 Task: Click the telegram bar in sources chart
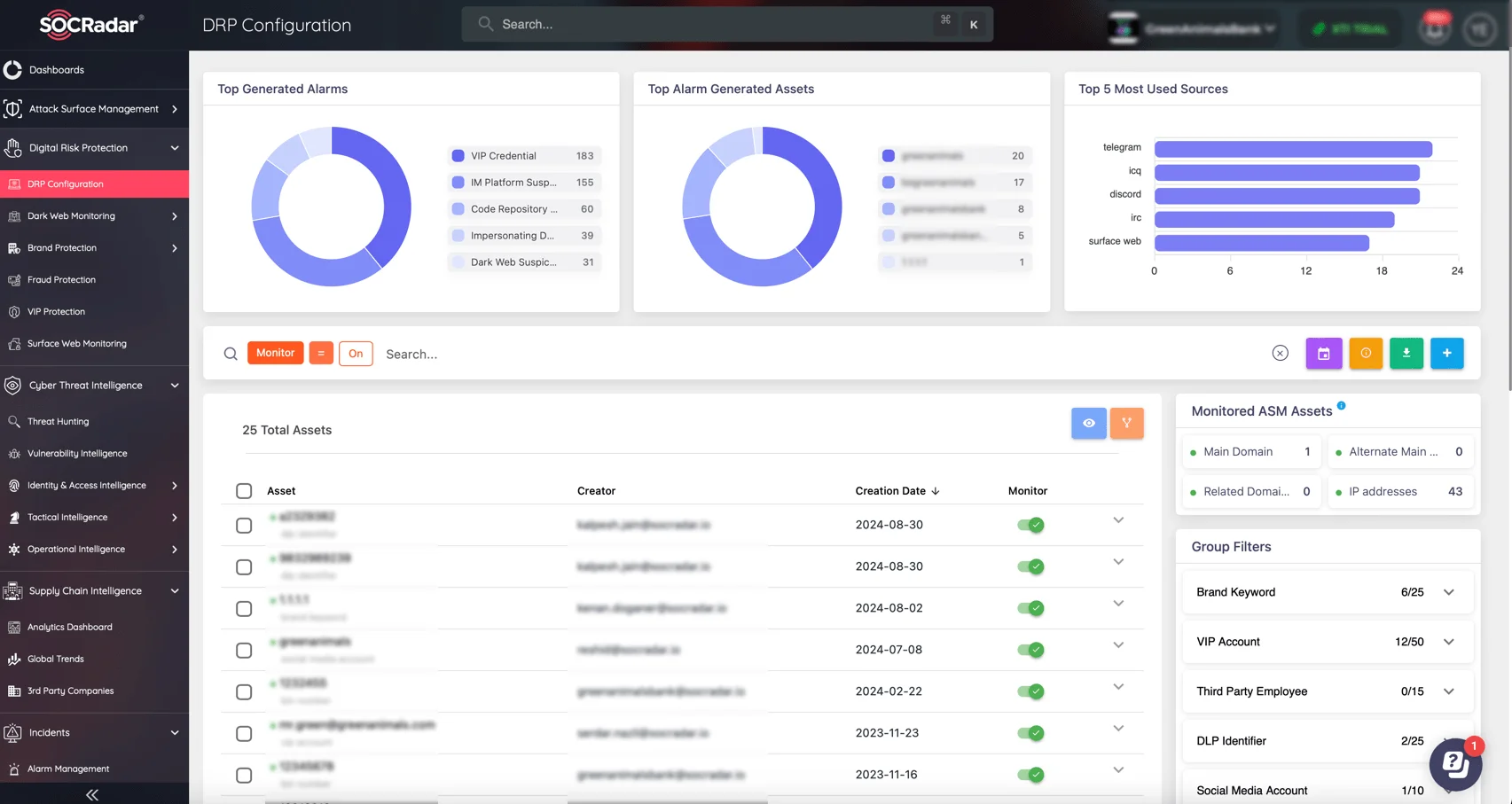click(1293, 149)
